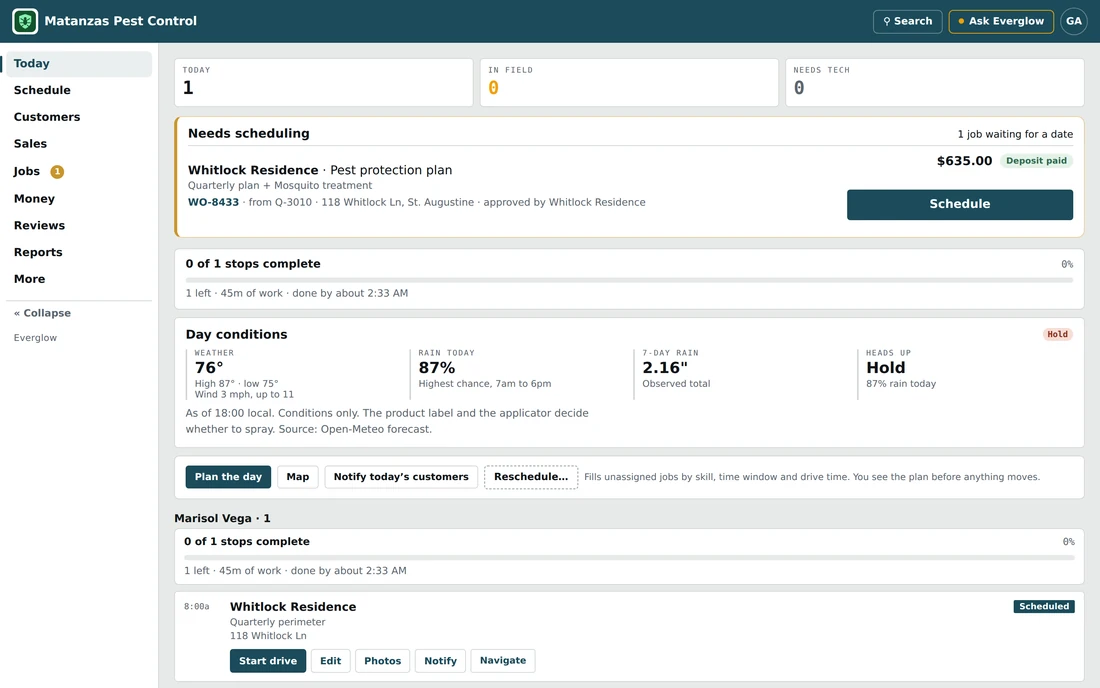Open the Jobs section
Screen dimensions: 1100x688
coord(78,171)
